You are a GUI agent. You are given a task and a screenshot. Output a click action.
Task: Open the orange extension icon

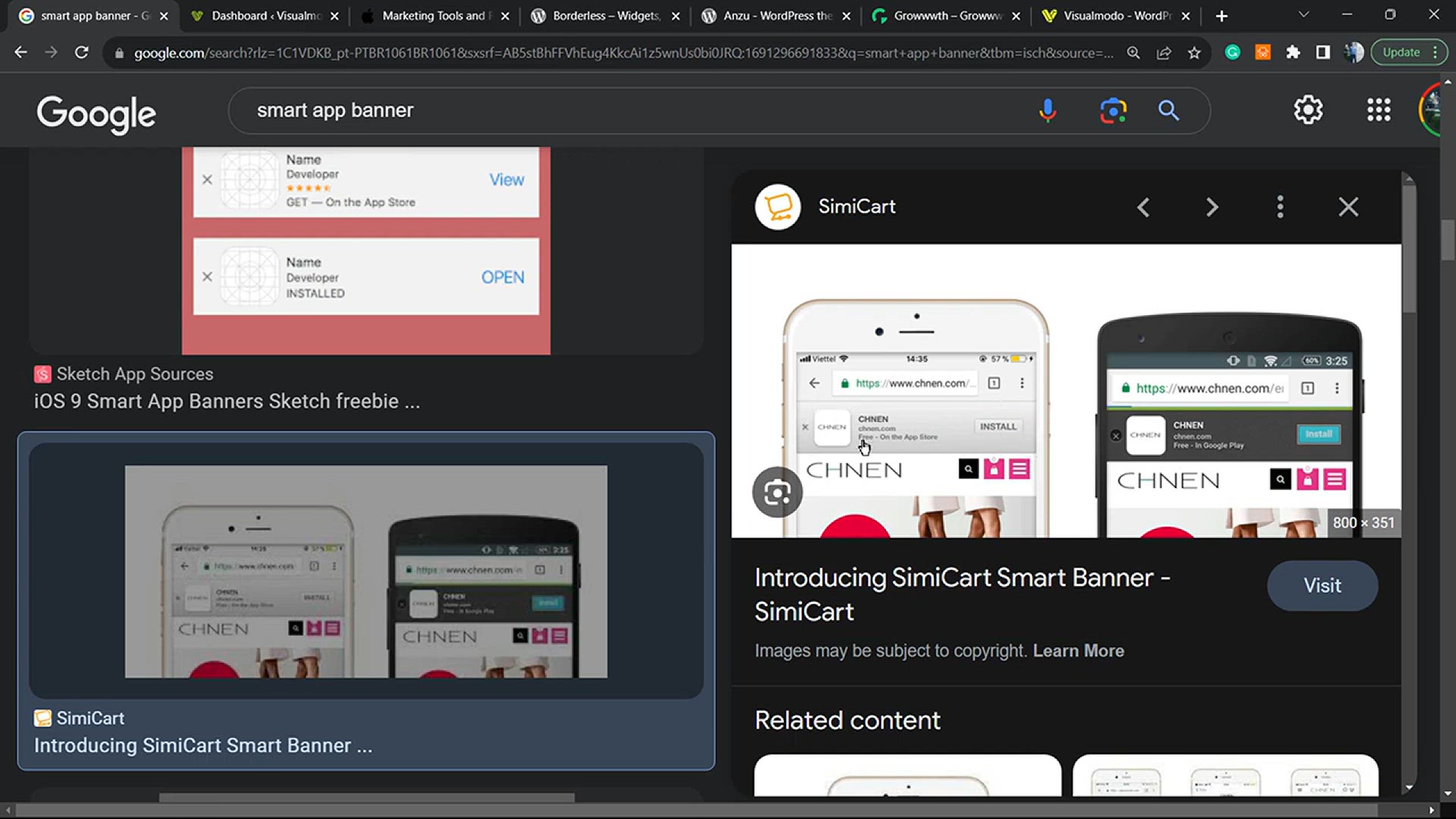(1263, 52)
